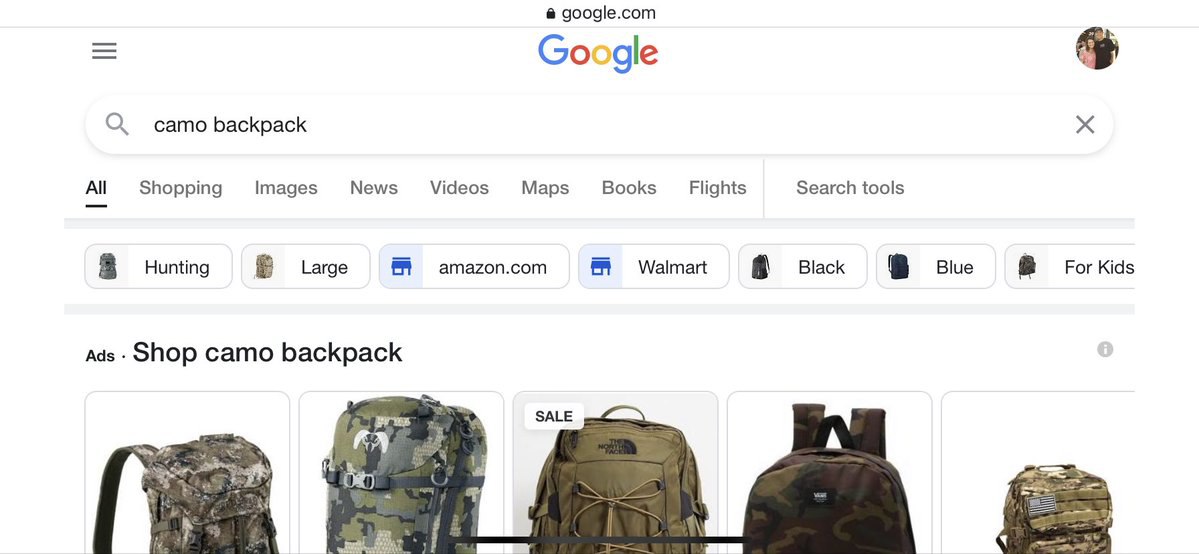Select the amazon.com store chip
This screenshot has height=554, width=1199.
[x=474, y=267]
